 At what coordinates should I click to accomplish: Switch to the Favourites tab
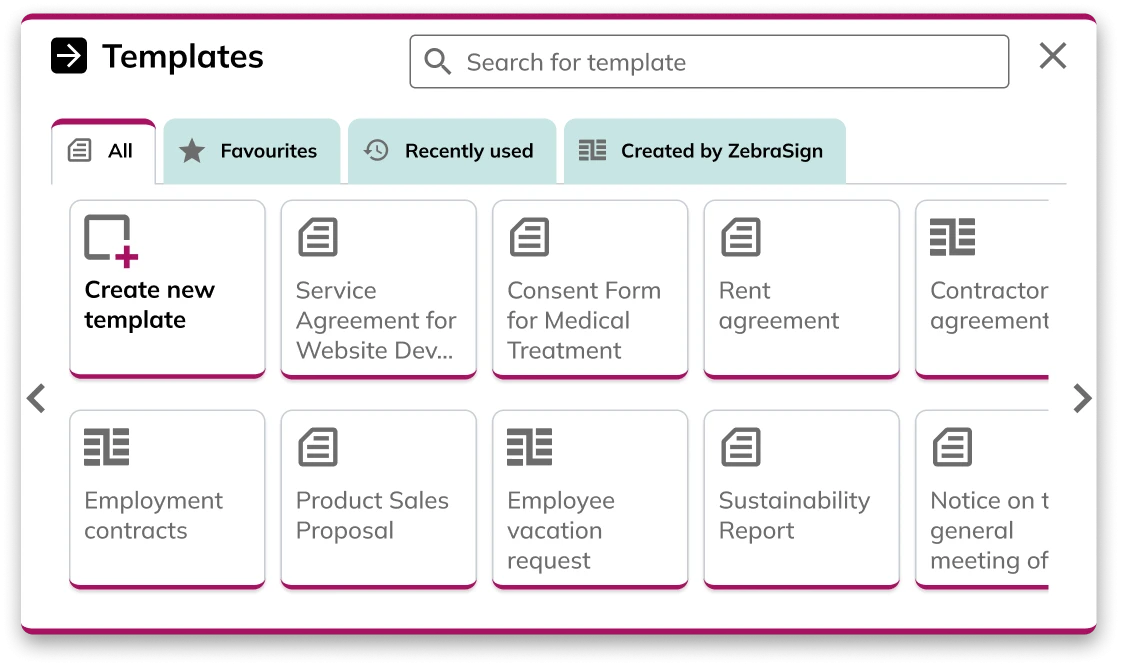(250, 150)
